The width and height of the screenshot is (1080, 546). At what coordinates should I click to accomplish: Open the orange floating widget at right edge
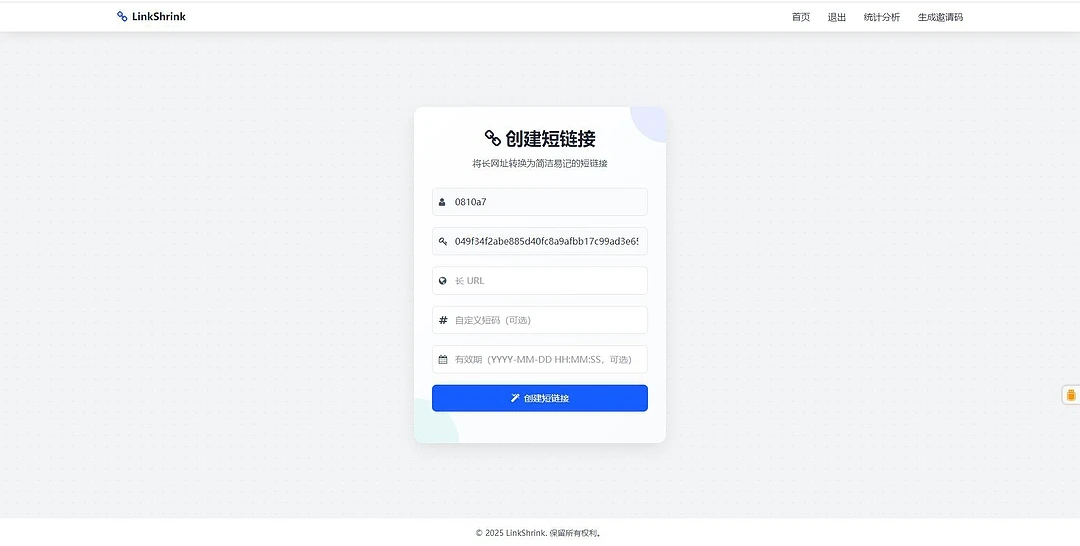pos(1070,395)
